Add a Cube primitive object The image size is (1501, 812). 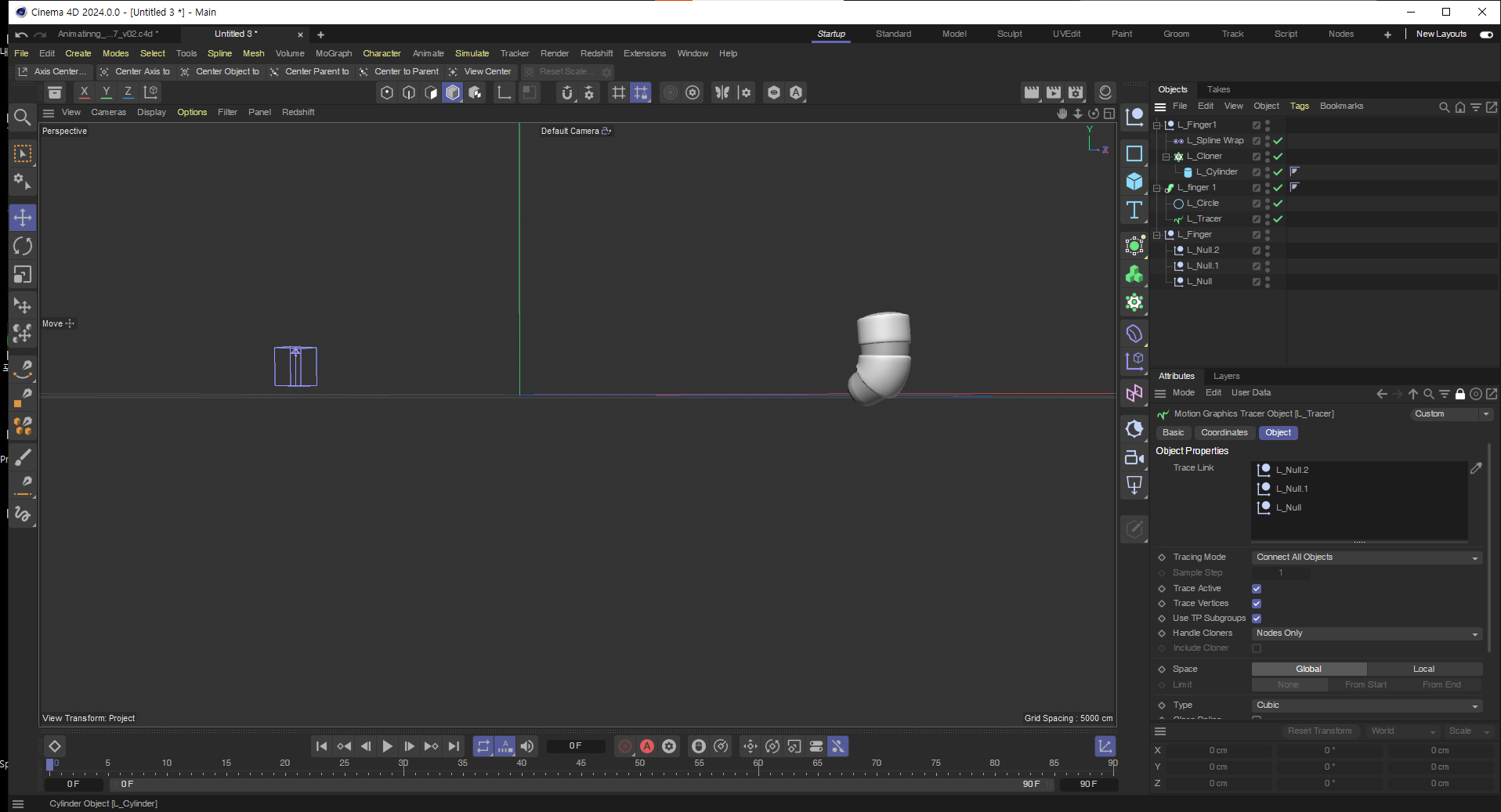[1134, 182]
